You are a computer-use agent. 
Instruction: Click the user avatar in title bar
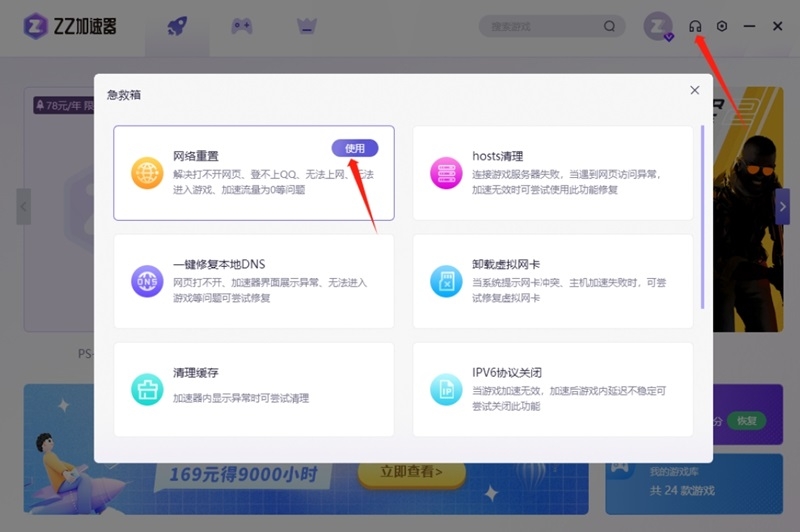click(x=658, y=27)
